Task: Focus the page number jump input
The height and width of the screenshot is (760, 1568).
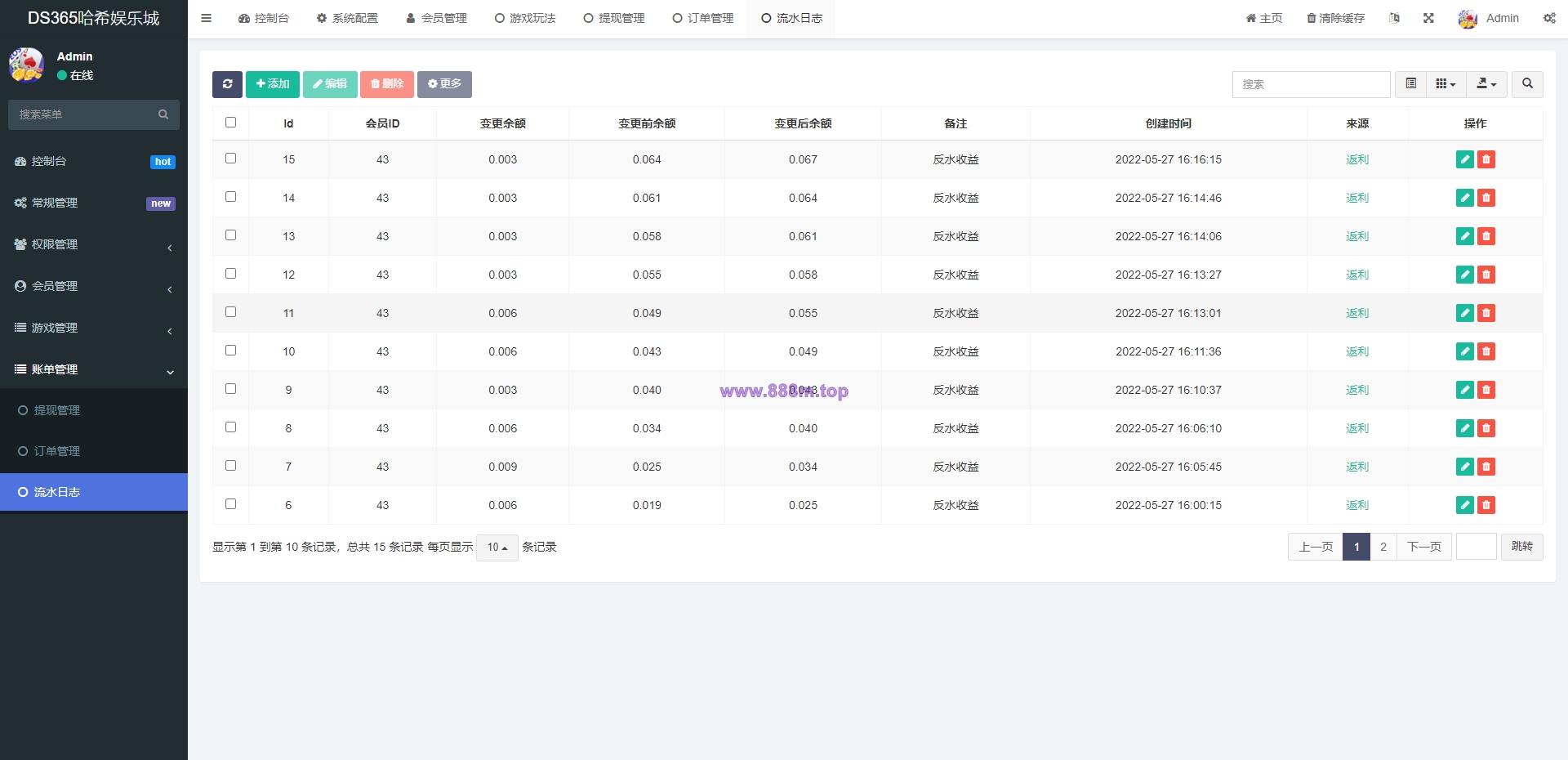Action: click(x=1477, y=547)
